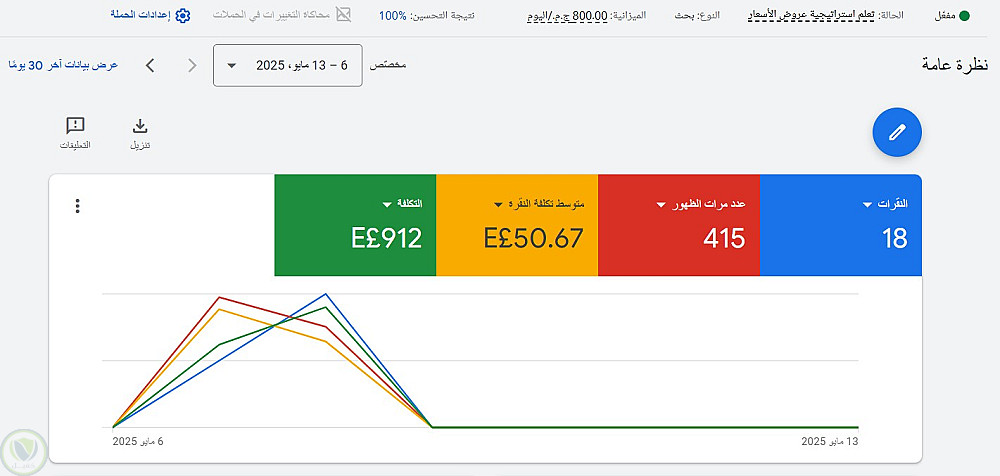This screenshot has width=1000, height=476.
Task: Download the overview report via download icon
Action: [x=140, y=125]
